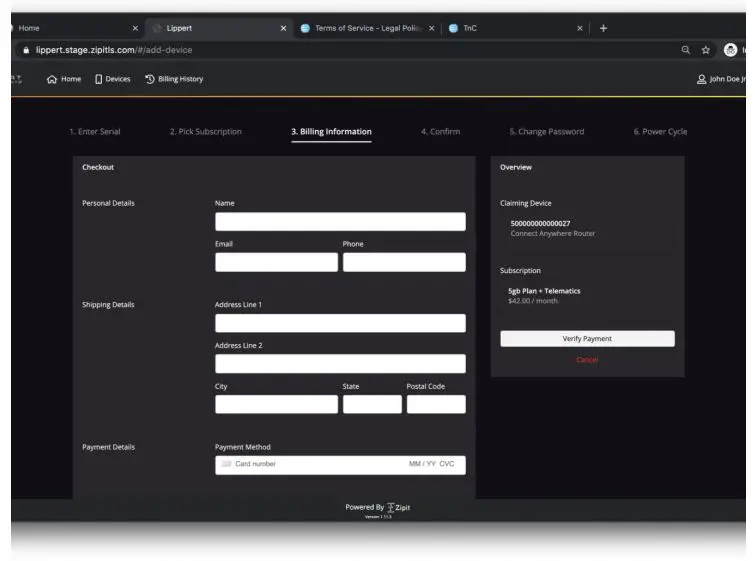Focus the Email input field
Image resolution: width=755 pixels, height=561 pixels.
pyautogui.click(x=276, y=262)
